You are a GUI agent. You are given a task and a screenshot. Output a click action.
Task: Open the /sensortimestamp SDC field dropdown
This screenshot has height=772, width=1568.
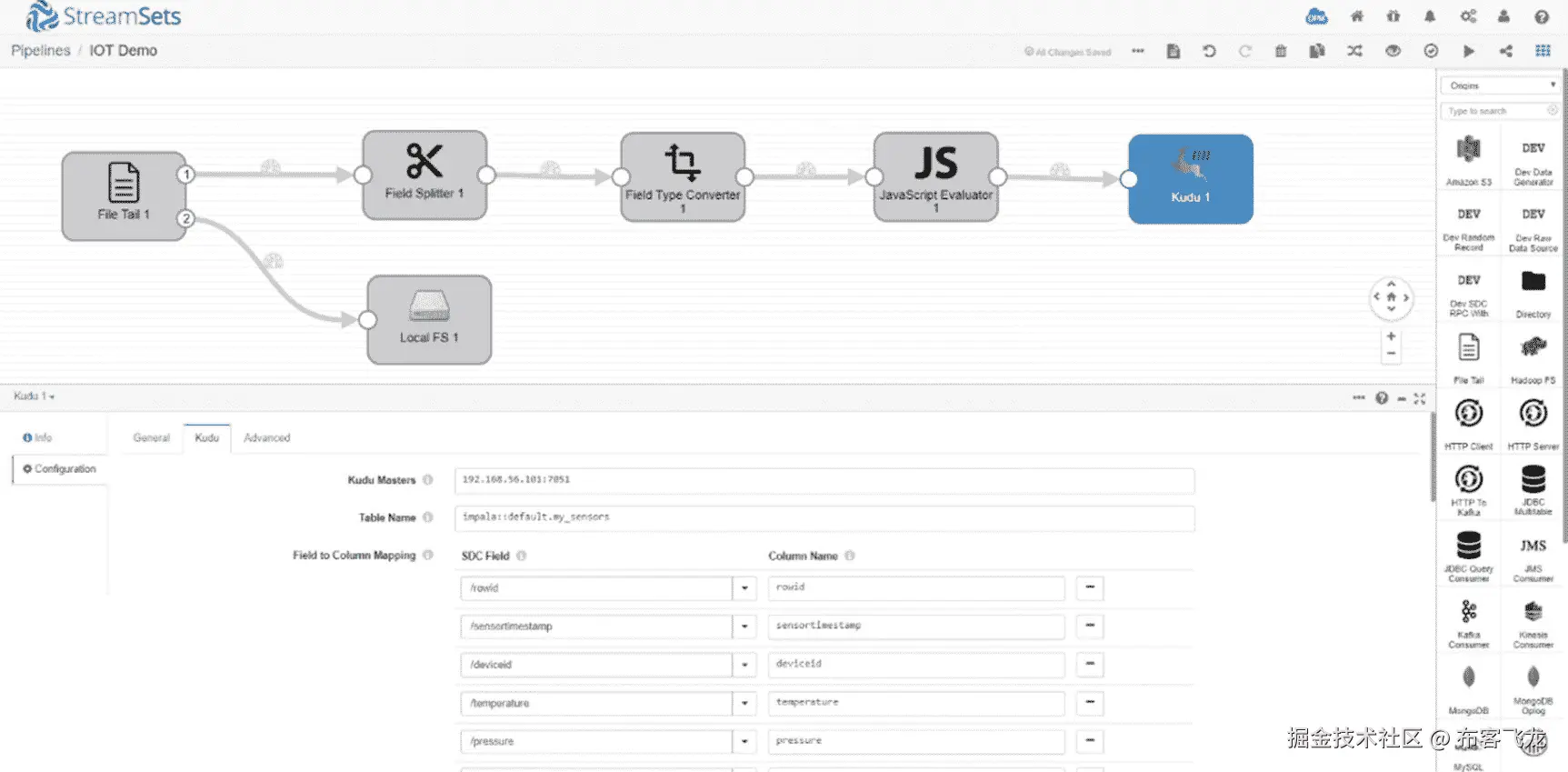click(744, 627)
